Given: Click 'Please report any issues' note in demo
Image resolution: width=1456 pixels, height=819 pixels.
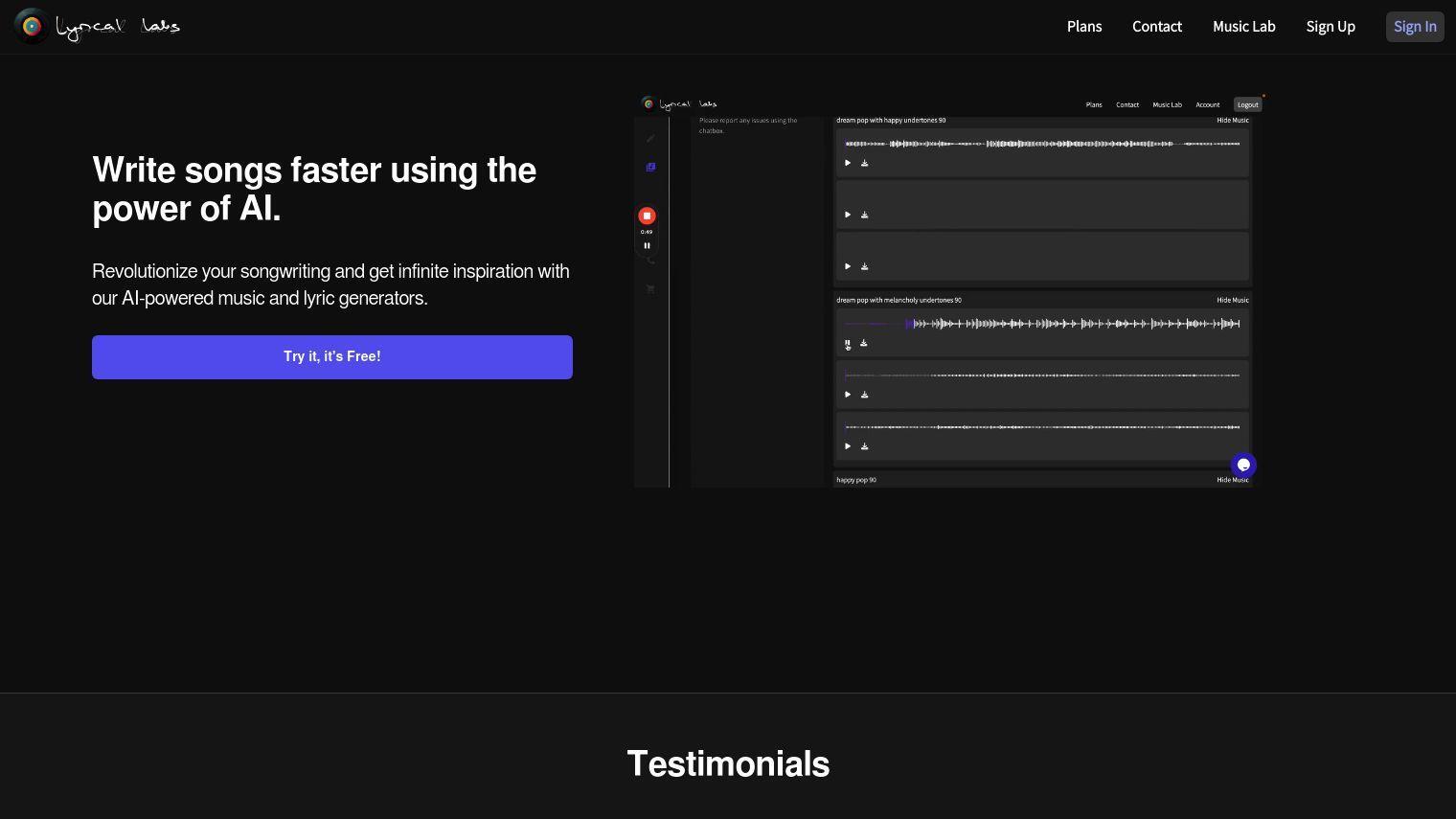Looking at the screenshot, I should (748, 125).
